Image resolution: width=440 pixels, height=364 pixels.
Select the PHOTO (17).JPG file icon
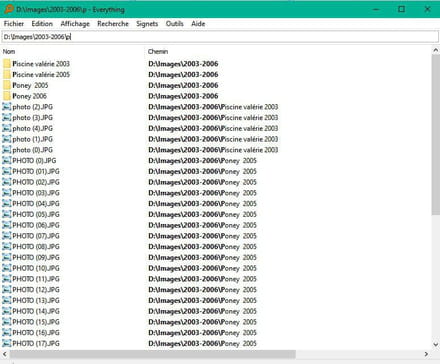pos(7,343)
